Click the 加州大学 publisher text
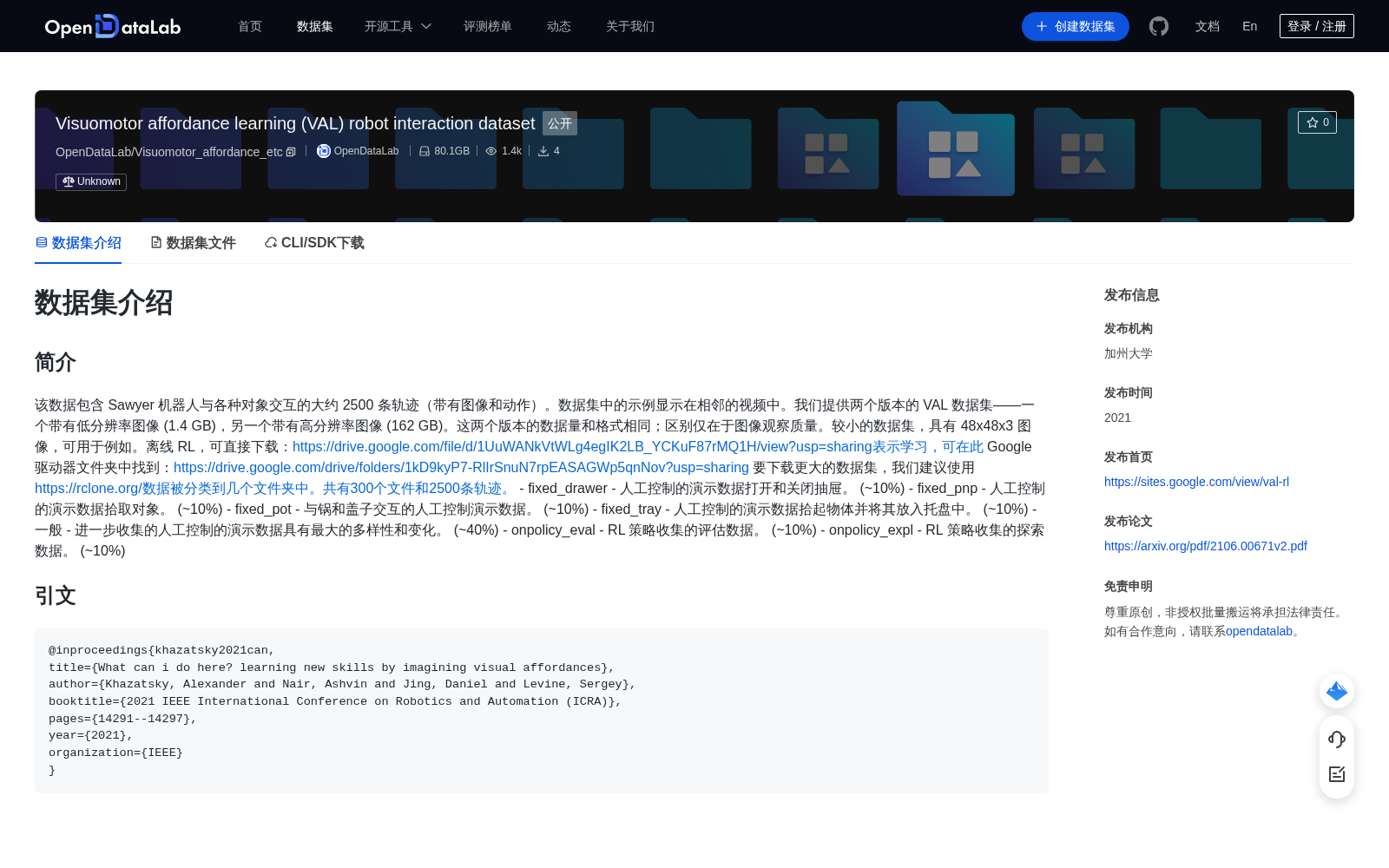The height and width of the screenshot is (868, 1389). [1129, 353]
